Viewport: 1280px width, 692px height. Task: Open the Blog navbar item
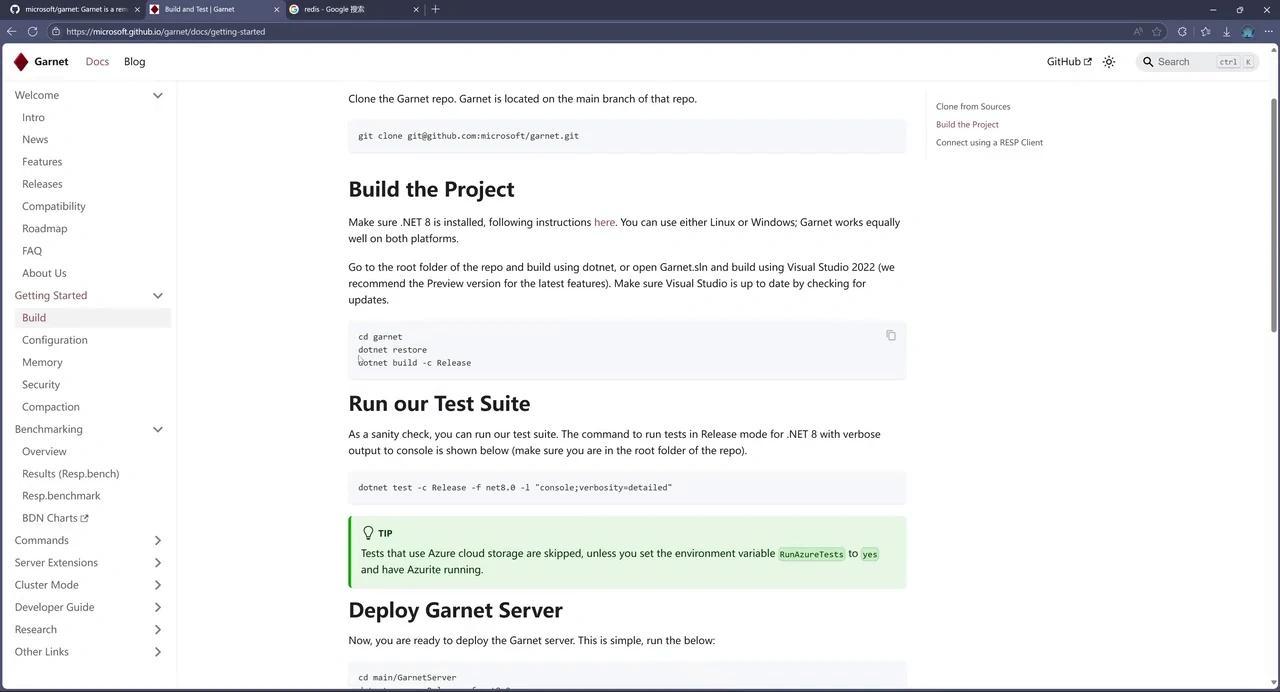[134, 62]
